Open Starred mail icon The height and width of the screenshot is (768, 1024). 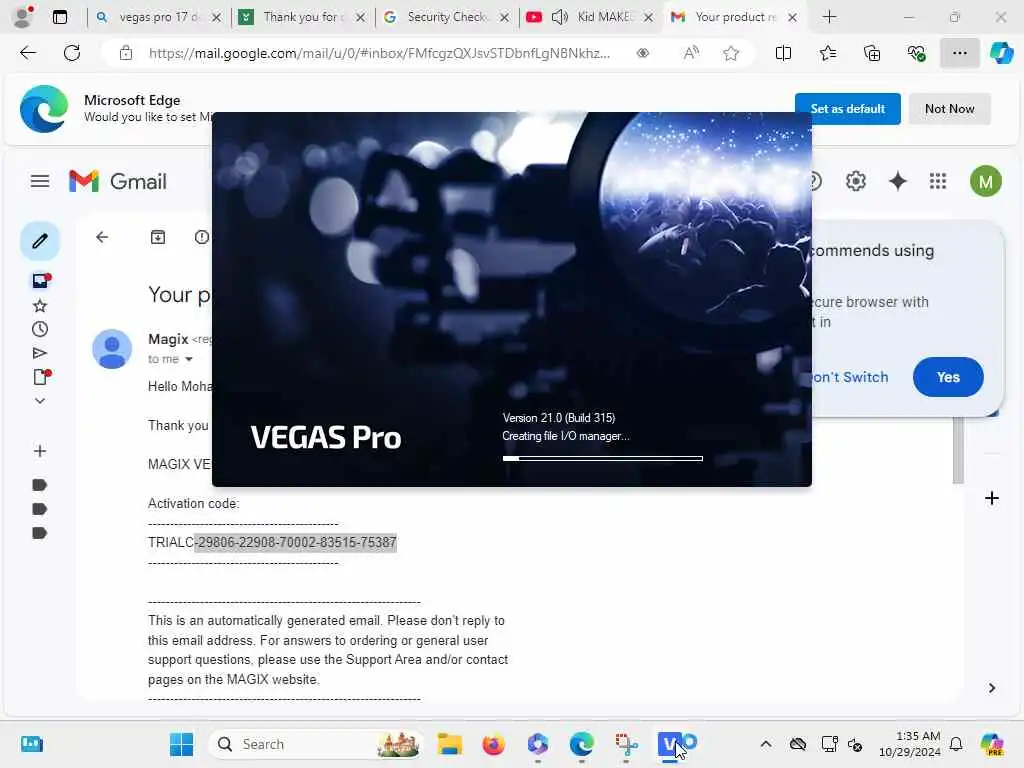click(x=40, y=305)
